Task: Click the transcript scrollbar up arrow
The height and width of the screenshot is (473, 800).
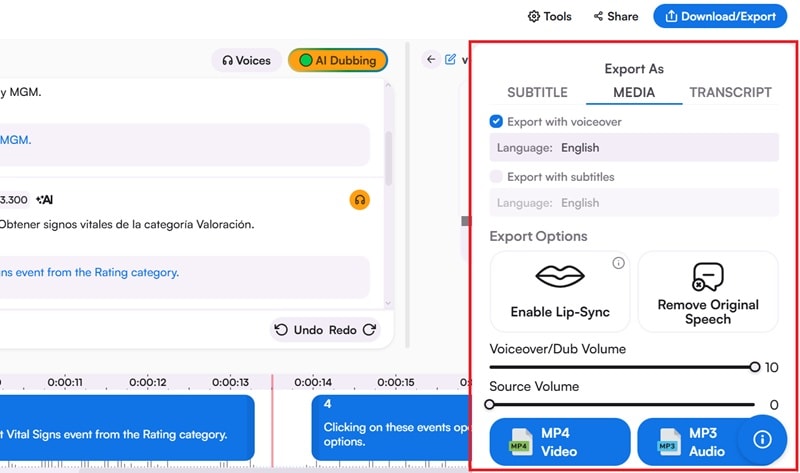Action: click(x=388, y=85)
